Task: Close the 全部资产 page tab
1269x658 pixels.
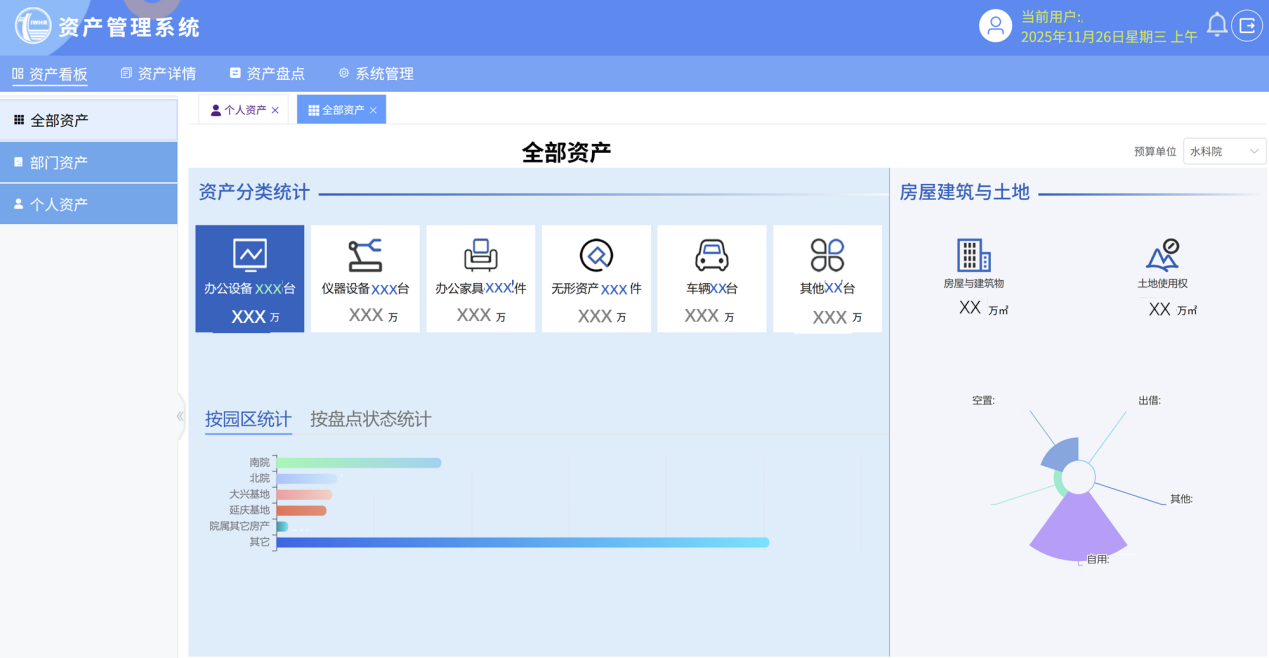Action: coord(373,111)
